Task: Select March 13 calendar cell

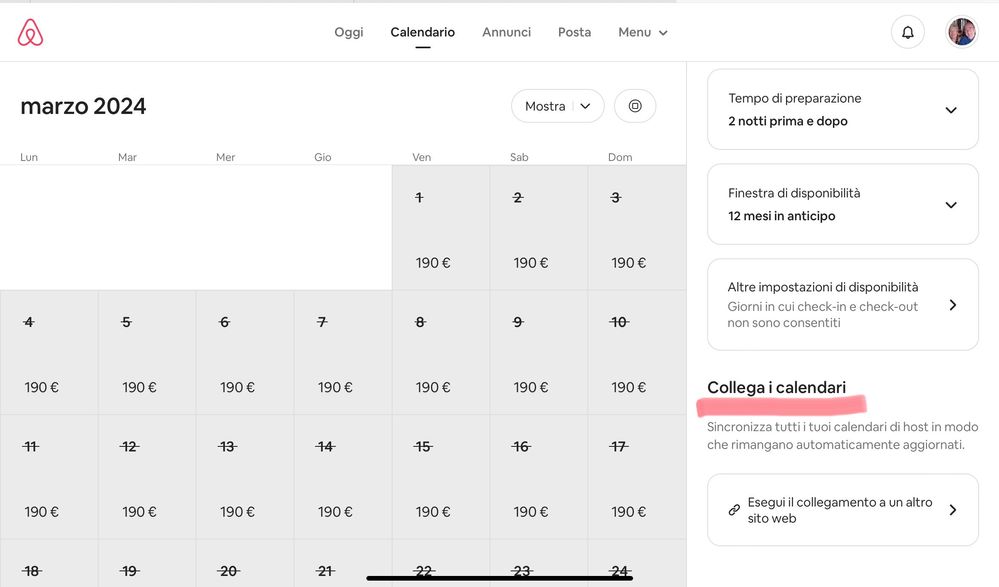Action: (244, 477)
